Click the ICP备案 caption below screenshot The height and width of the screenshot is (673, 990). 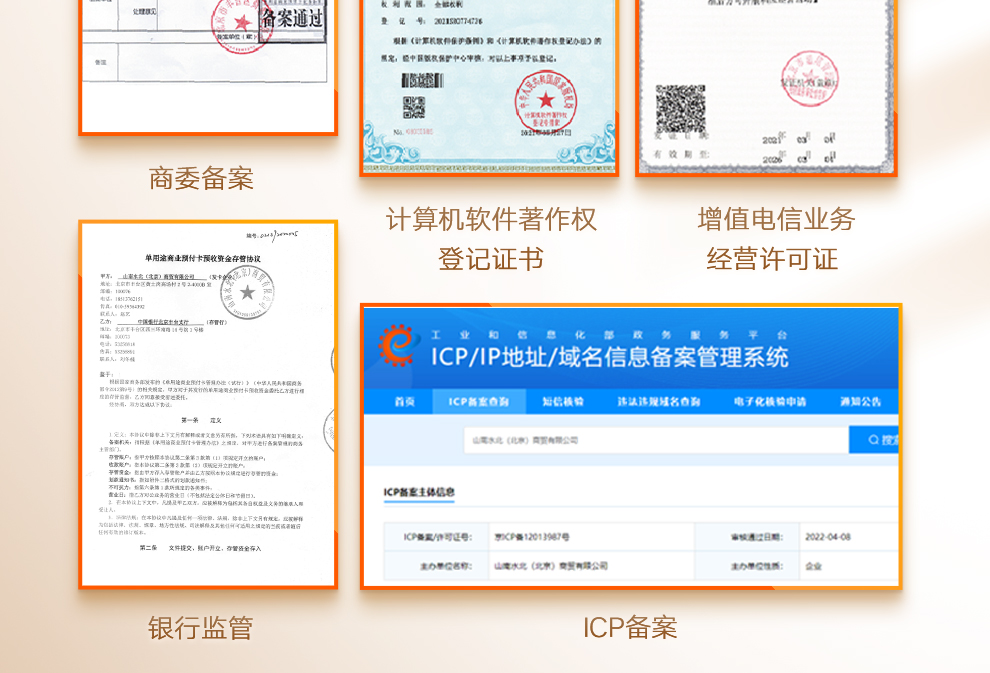click(630, 628)
